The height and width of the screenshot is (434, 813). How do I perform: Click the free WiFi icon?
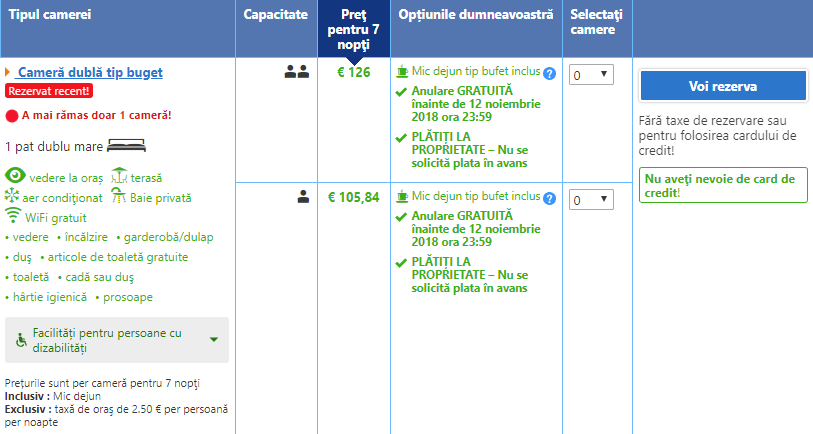pyautogui.click(x=13, y=216)
